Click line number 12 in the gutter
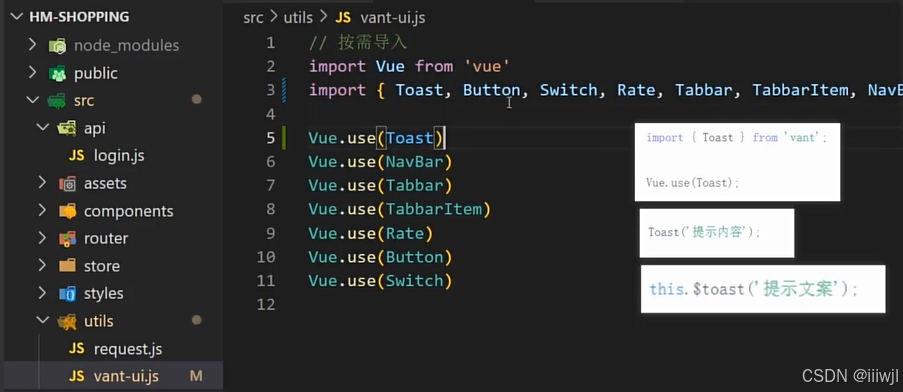The width and height of the screenshot is (903, 392). [266, 305]
